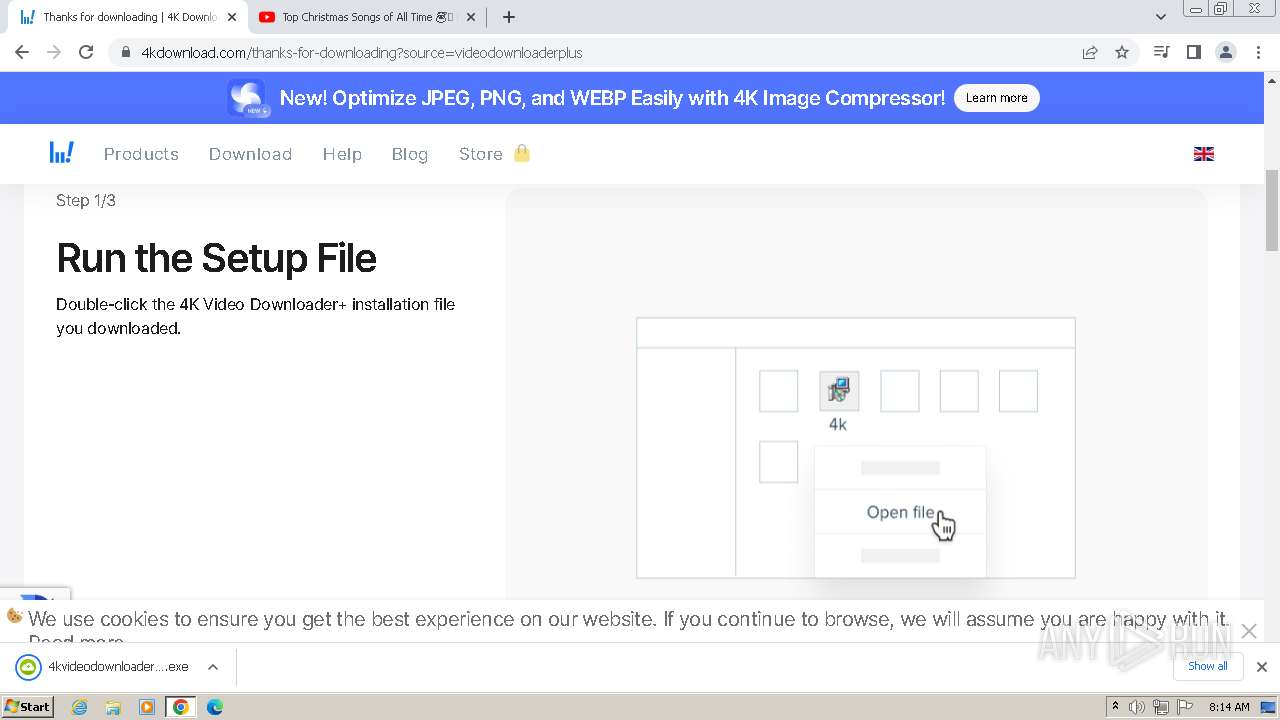Launch Microsoft Edge from taskbar
The image size is (1280, 720).
point(214,707)
